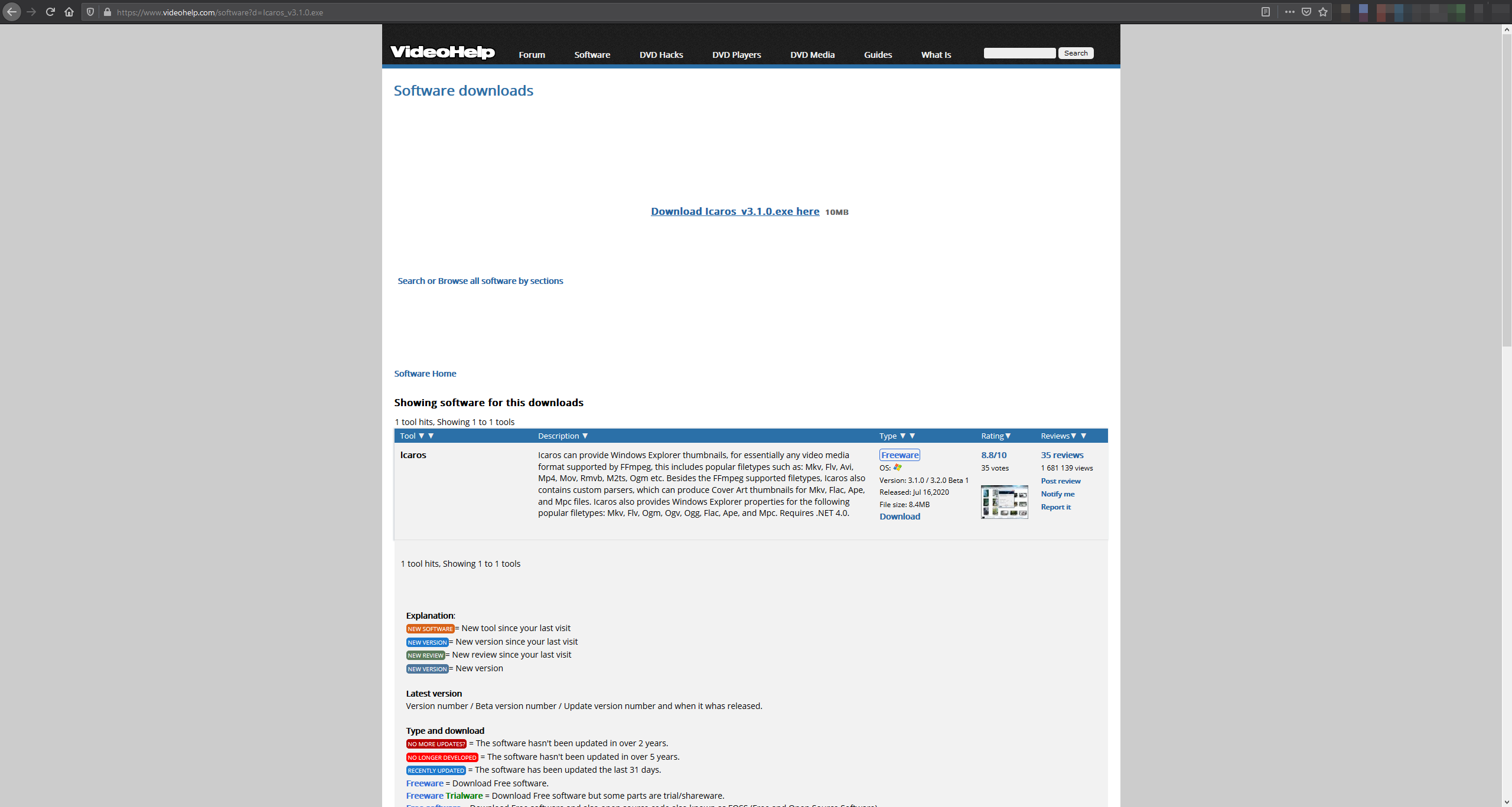Toggle the bookmark star for this page
The width and height of the screenshot is (1512, 807).
click(x=1322, y=12)
